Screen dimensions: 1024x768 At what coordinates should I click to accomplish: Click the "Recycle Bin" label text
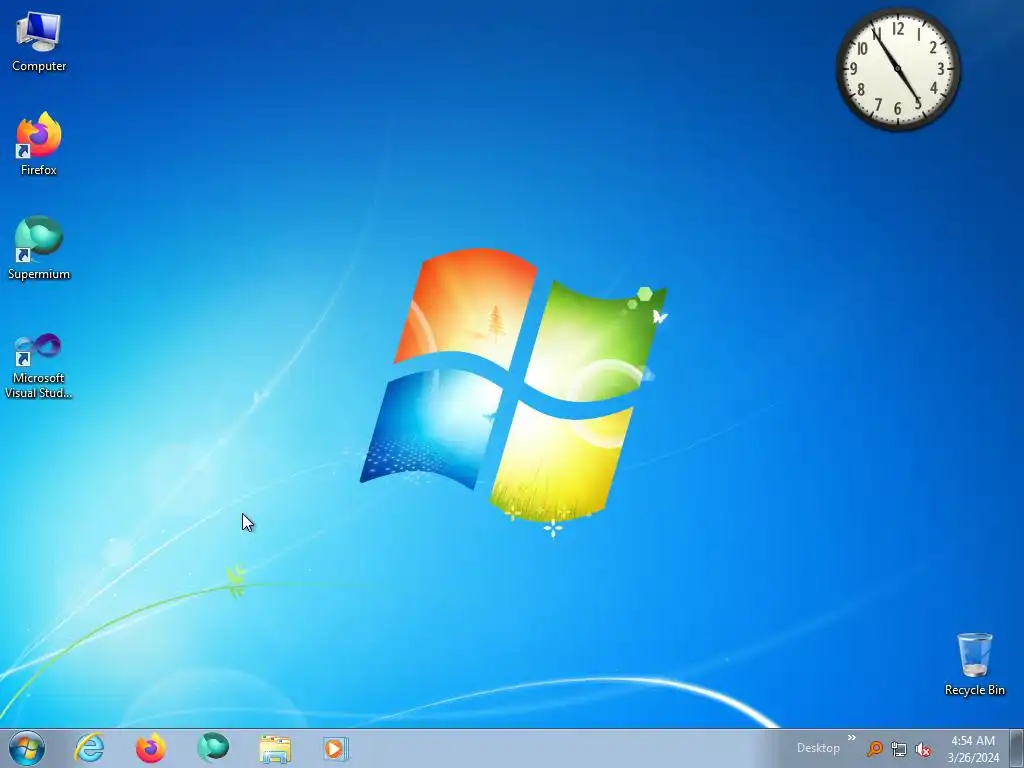(974, 690)
